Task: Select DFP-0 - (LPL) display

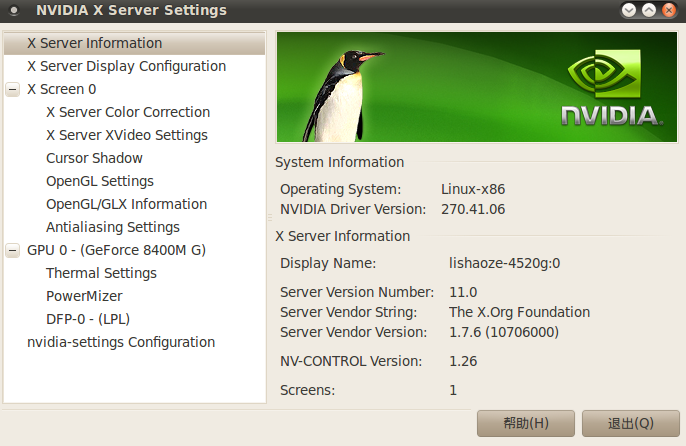Action: coord(88,319)
